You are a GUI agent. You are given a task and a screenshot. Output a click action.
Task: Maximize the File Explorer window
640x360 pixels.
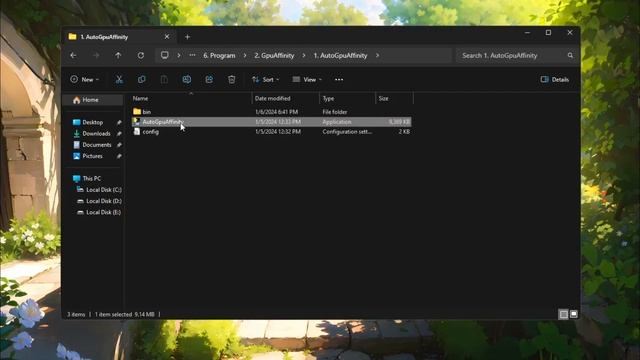click(548, 33)
